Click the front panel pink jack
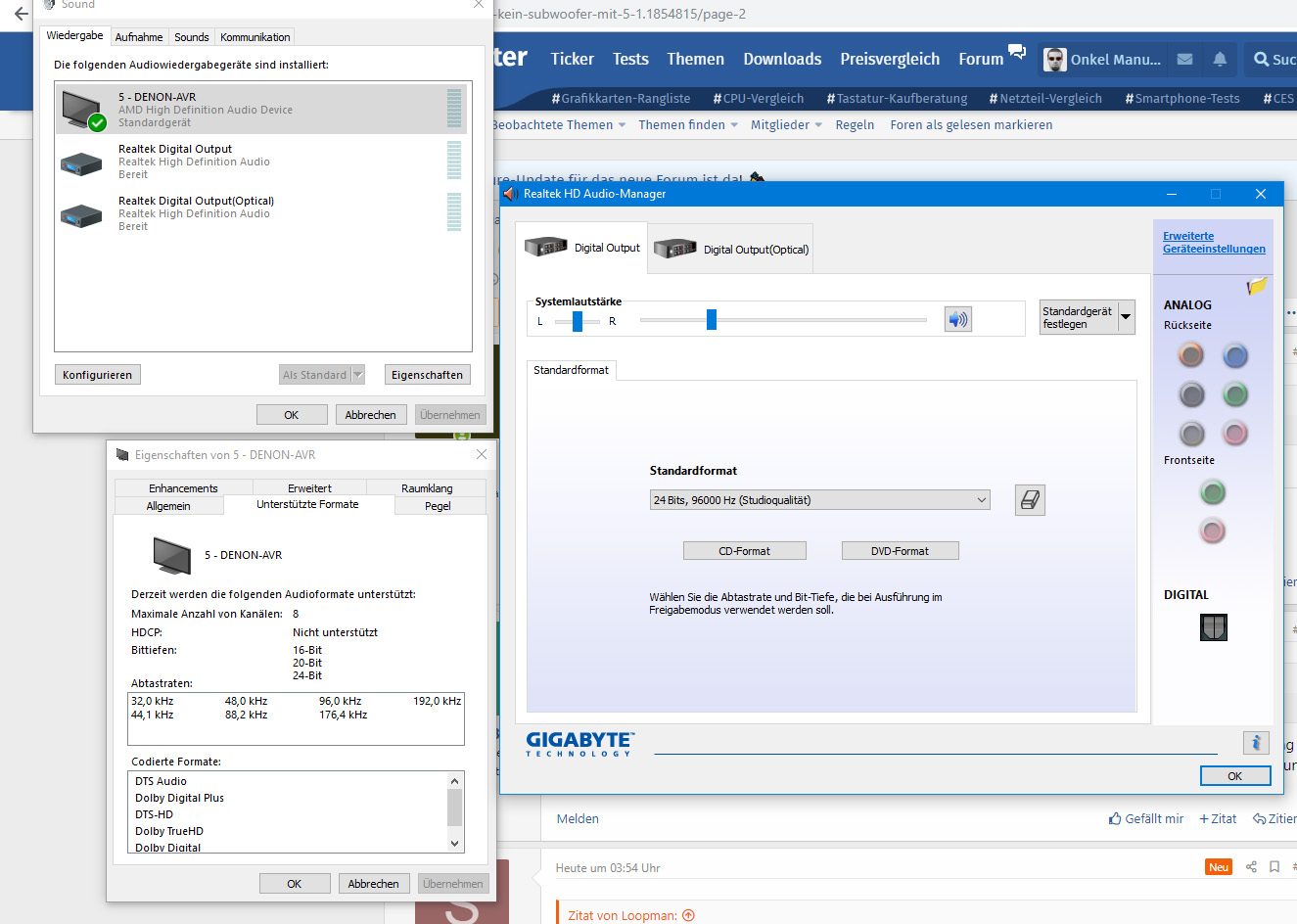Screen dimensions: 1297x924 point(1213,531)
